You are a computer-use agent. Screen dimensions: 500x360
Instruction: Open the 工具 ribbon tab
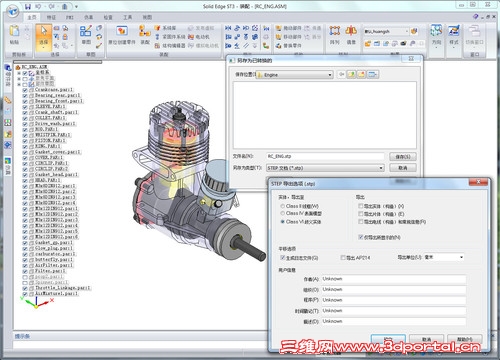pos(128,17)
